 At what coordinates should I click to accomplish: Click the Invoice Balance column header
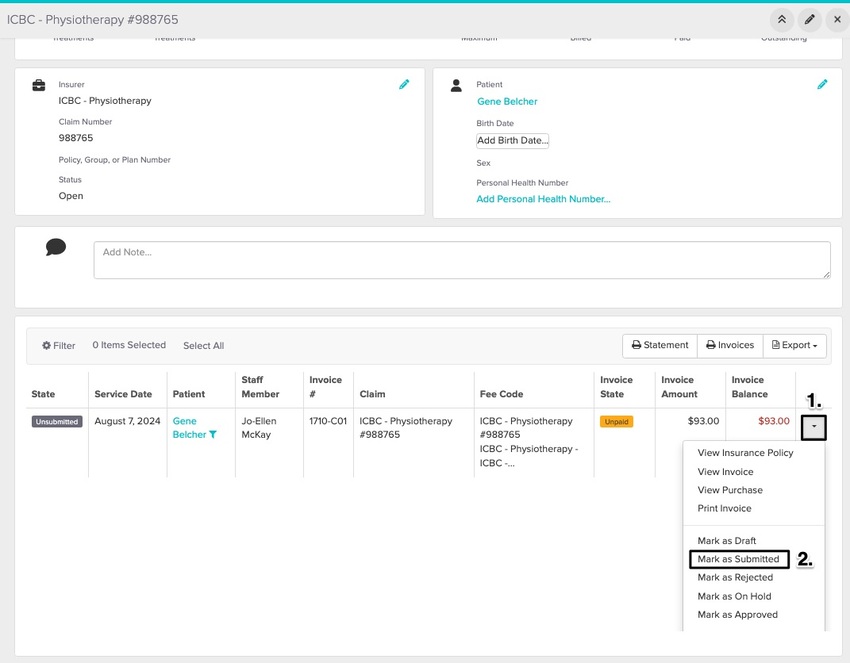749,387
